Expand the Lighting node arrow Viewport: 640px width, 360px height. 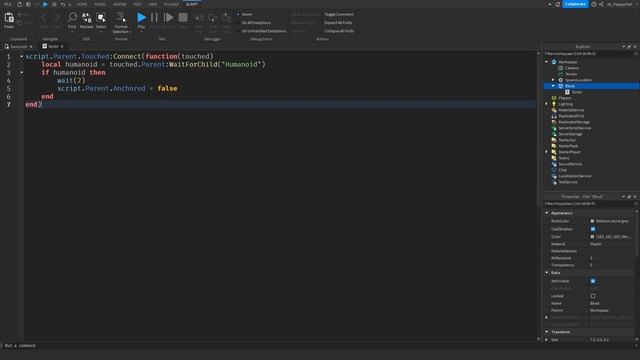pos(547,104)
